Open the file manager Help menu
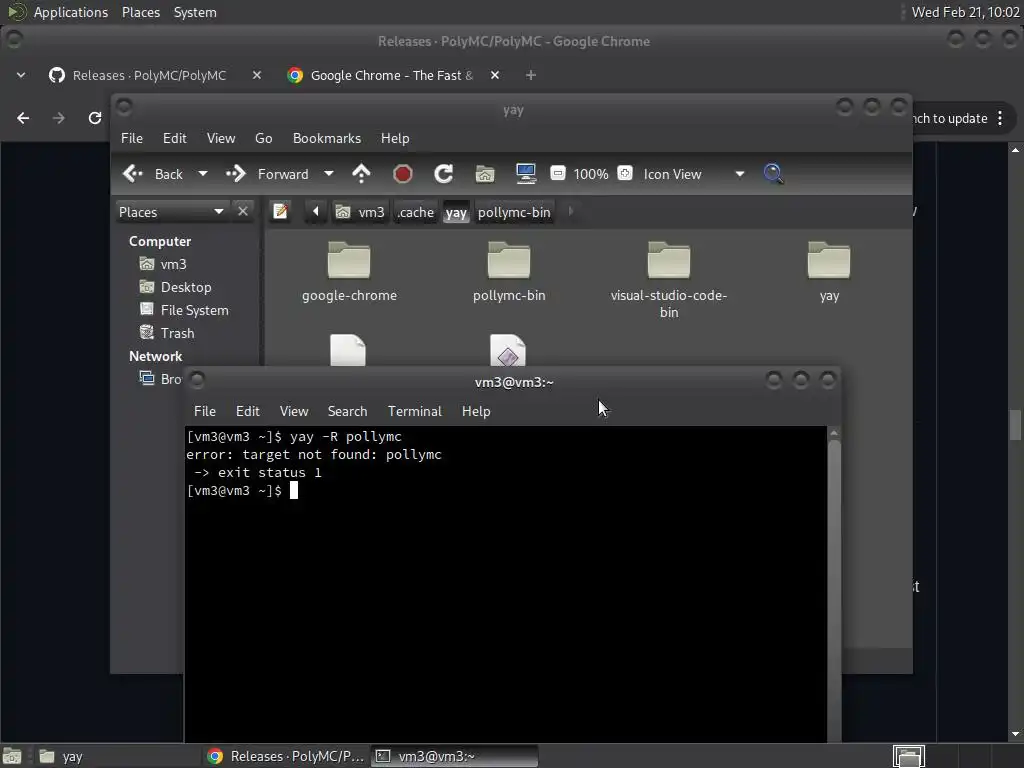Image resolution: width=1024 pixels, height=768 pixels. pyautogui.click(x=395, y=138)
